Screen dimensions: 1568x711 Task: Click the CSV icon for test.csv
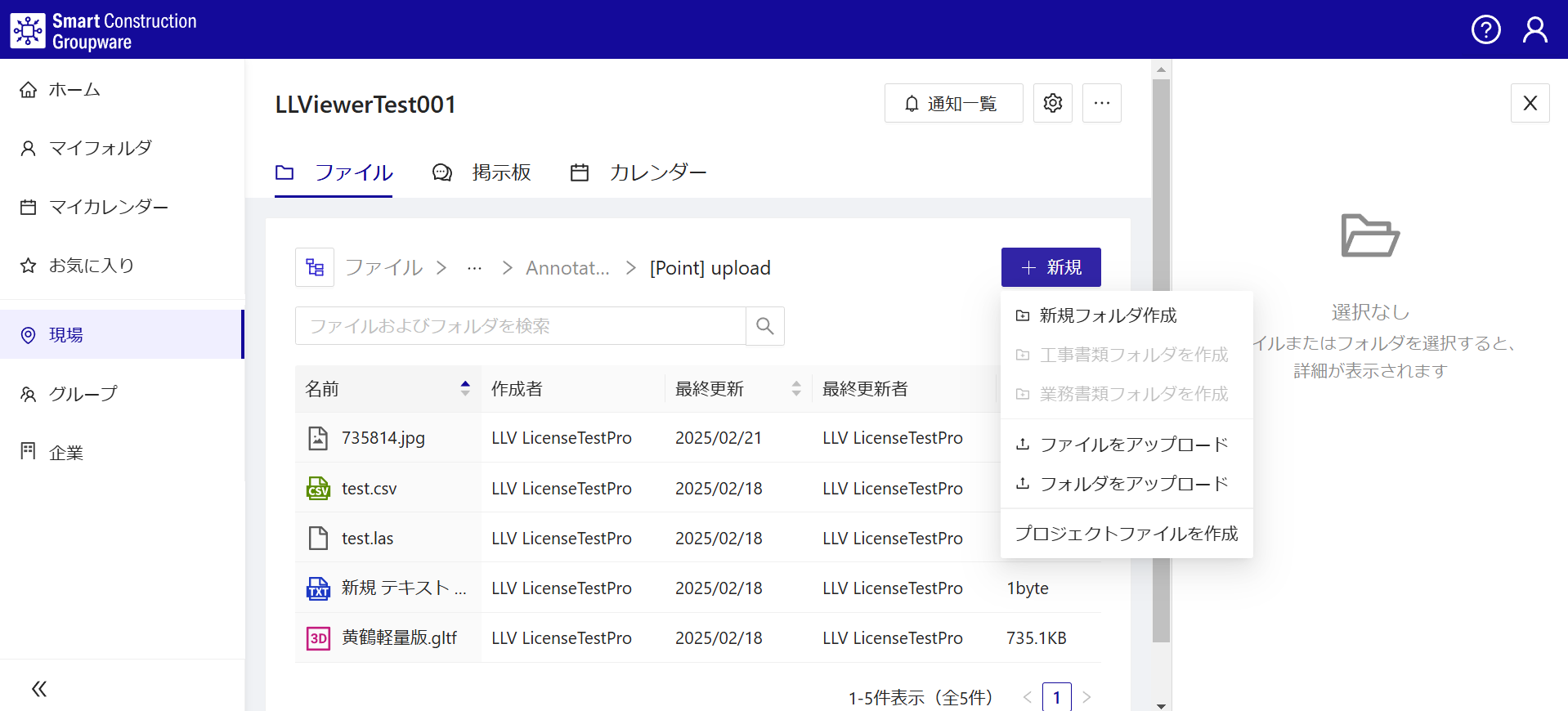coord(318,489)
